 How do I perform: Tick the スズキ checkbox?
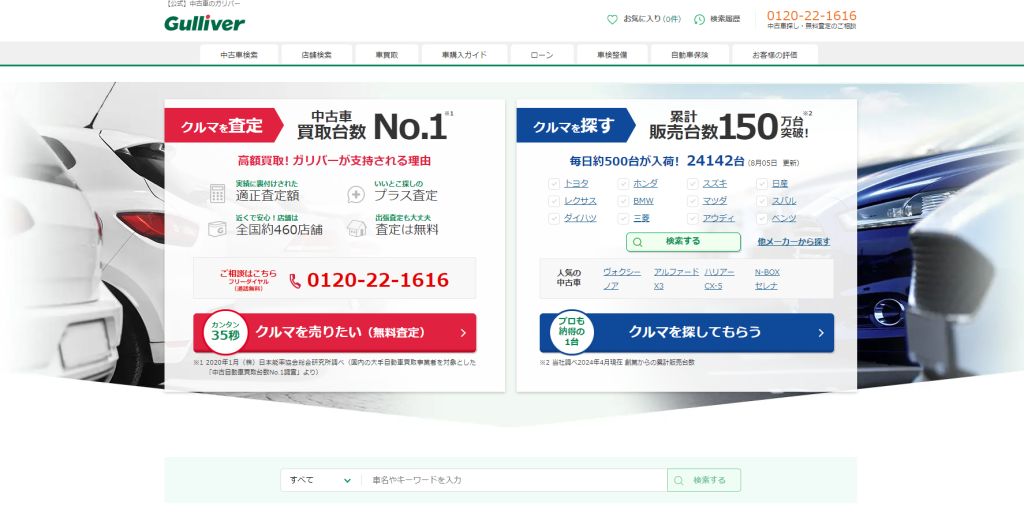coord(693,184)
